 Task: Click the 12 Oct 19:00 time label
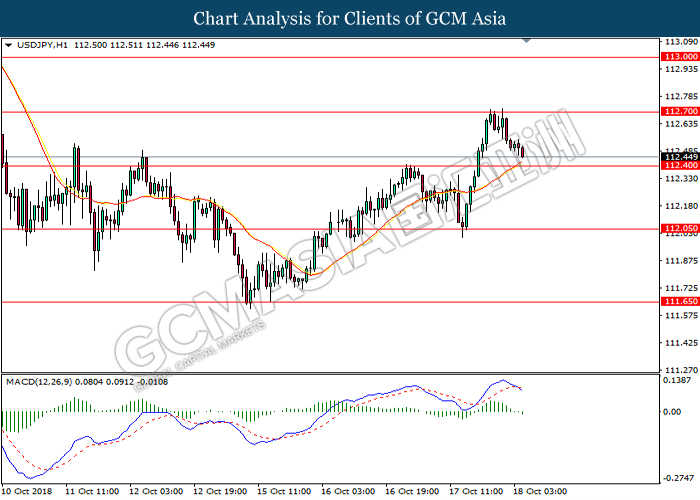click(x=220, y=492)
